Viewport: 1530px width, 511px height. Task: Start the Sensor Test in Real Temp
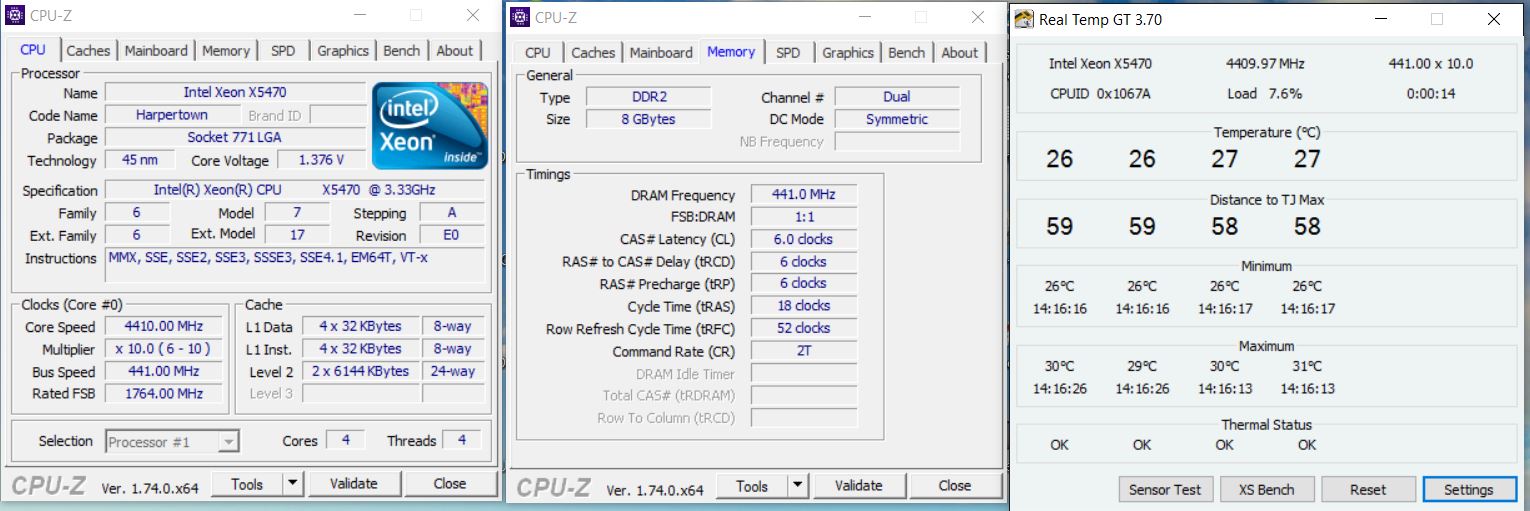[1166, 489]
